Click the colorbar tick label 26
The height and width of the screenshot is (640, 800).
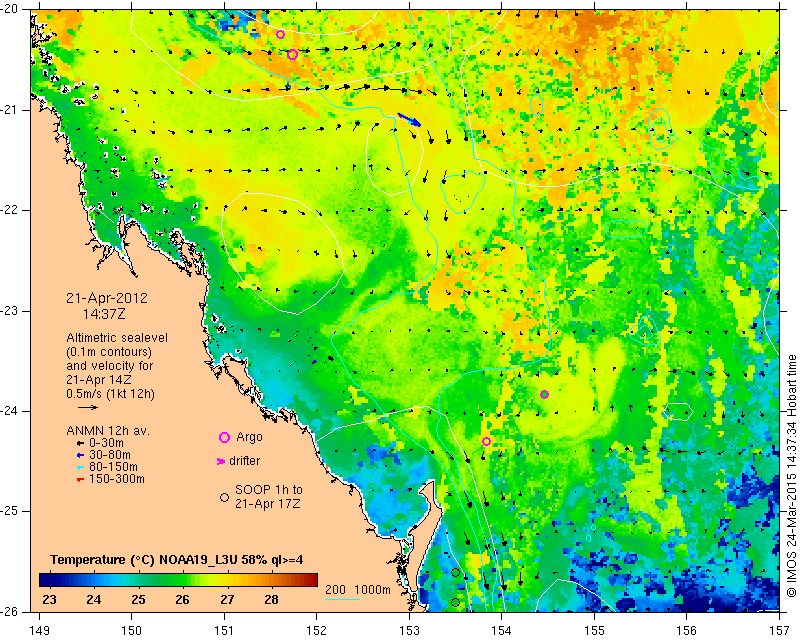(x=183, y=600)
